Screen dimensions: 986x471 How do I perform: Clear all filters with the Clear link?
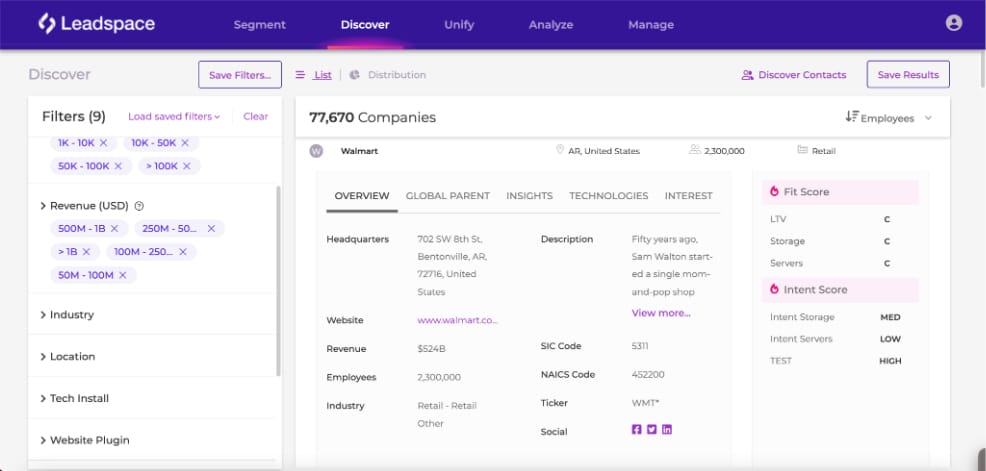[x=255, y=116]
